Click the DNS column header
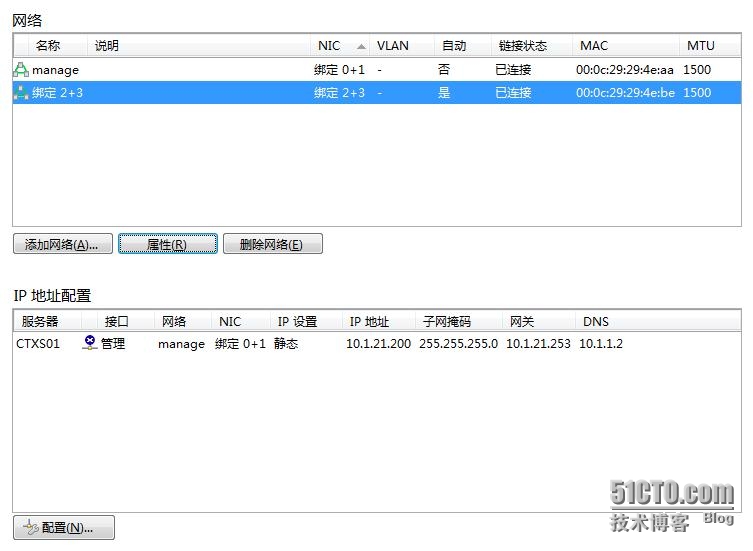The height and width of the screenshot is (551, 753). (595, 321)
